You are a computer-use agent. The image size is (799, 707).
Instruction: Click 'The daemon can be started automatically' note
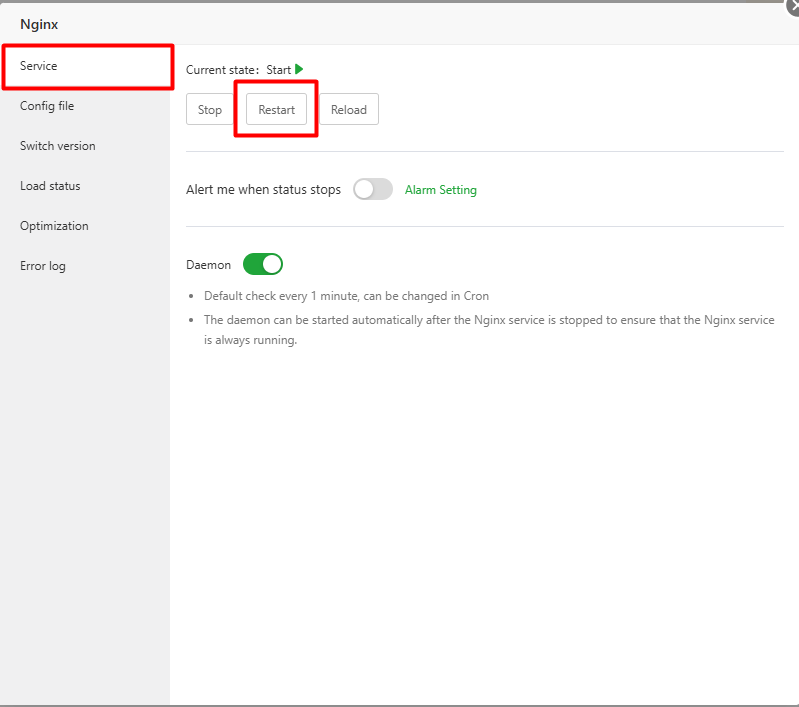point(489,330)
